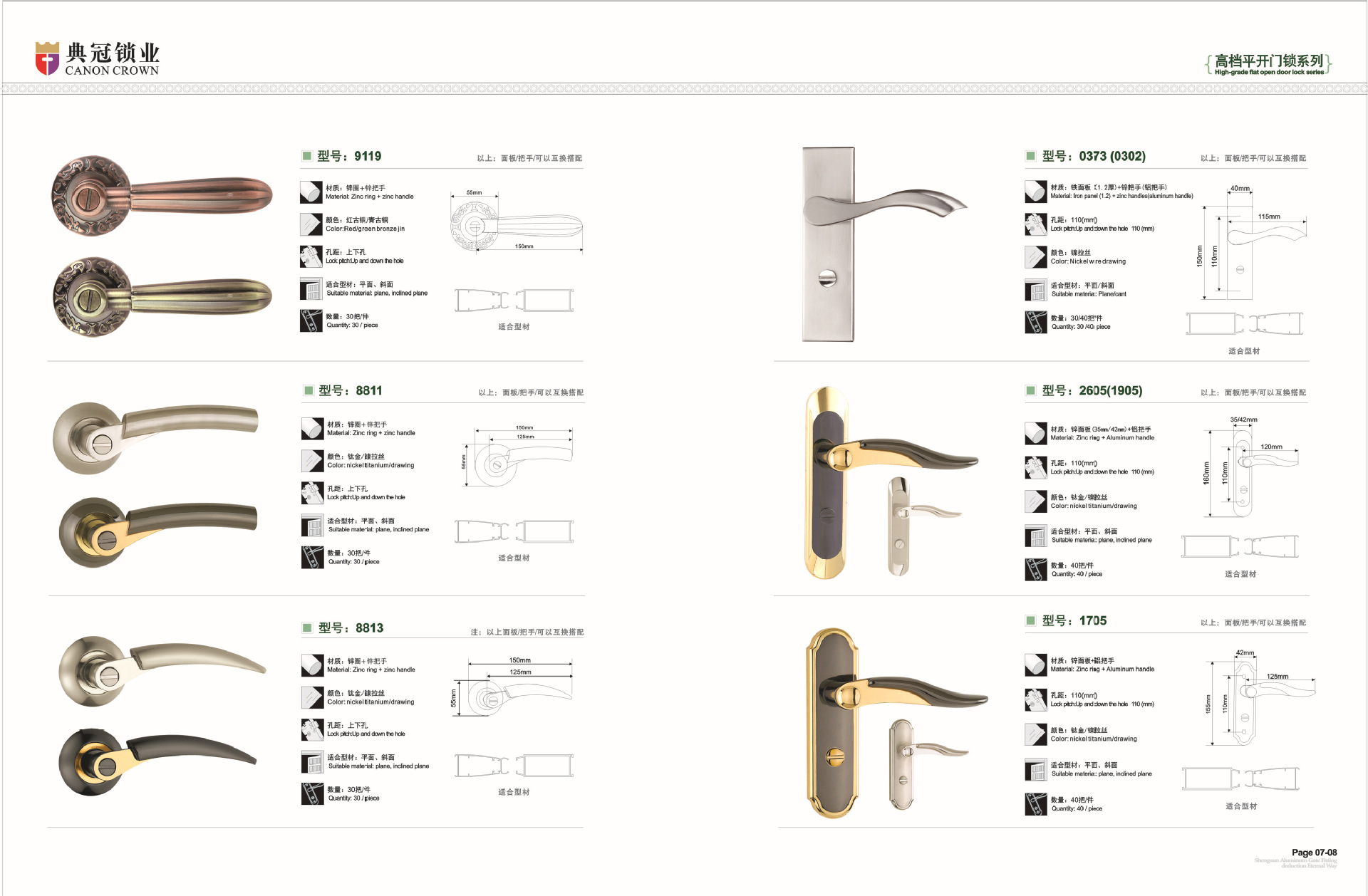1368x896 pixels.
Task: Click the suitable material icon under model 8813
Action: tap(313, 762)
